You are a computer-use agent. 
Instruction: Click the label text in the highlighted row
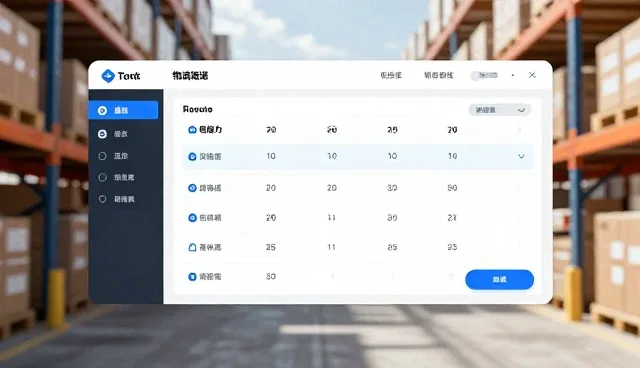[x=210, y=156]
